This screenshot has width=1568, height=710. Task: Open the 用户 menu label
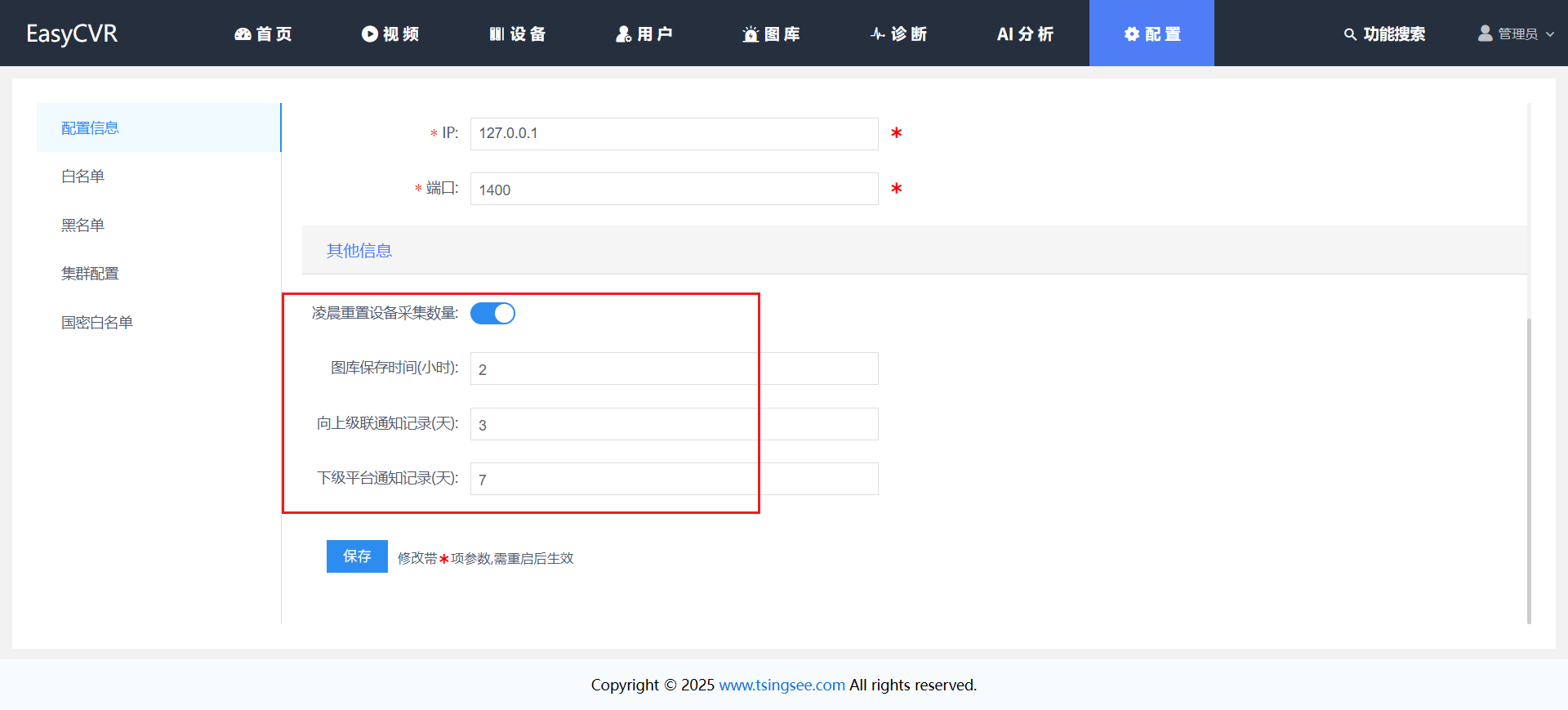(x=655, y=33)
